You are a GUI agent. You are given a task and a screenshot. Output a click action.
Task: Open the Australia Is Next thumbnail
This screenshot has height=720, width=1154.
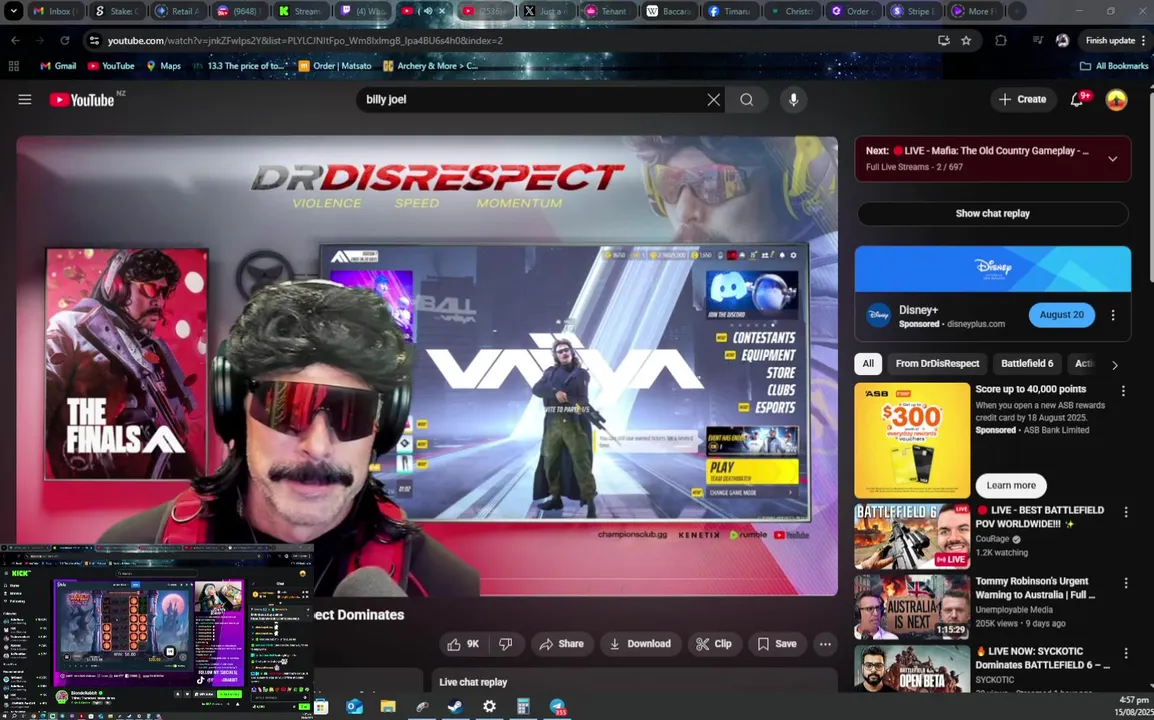(912, 607)
